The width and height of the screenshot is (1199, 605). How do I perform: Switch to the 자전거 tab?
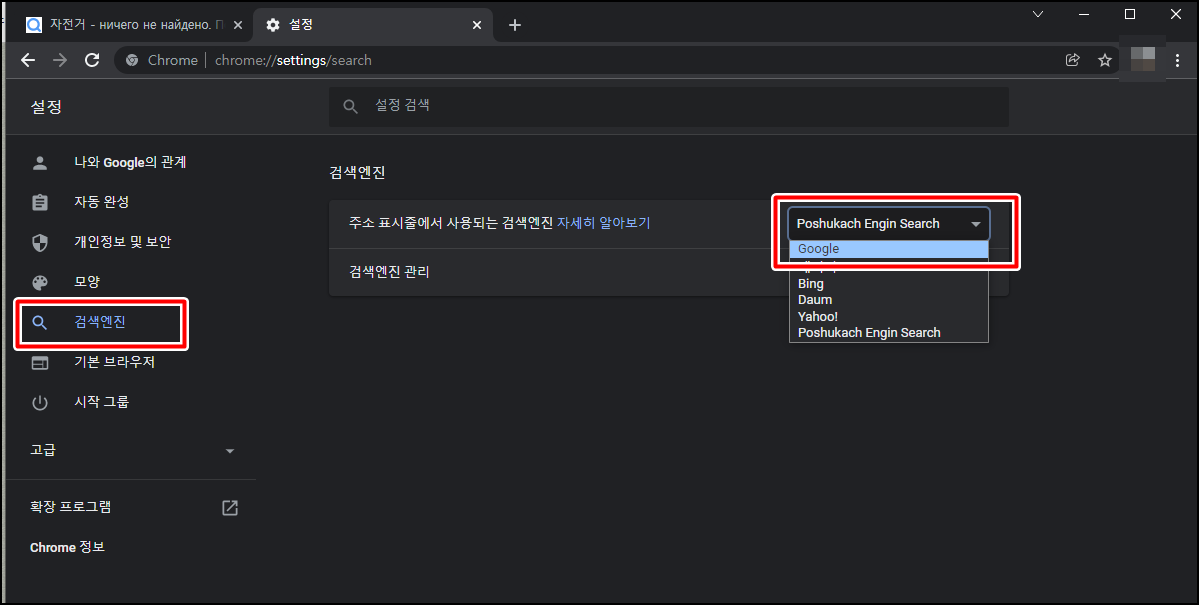pyautogui.click(x=135, y=25)
